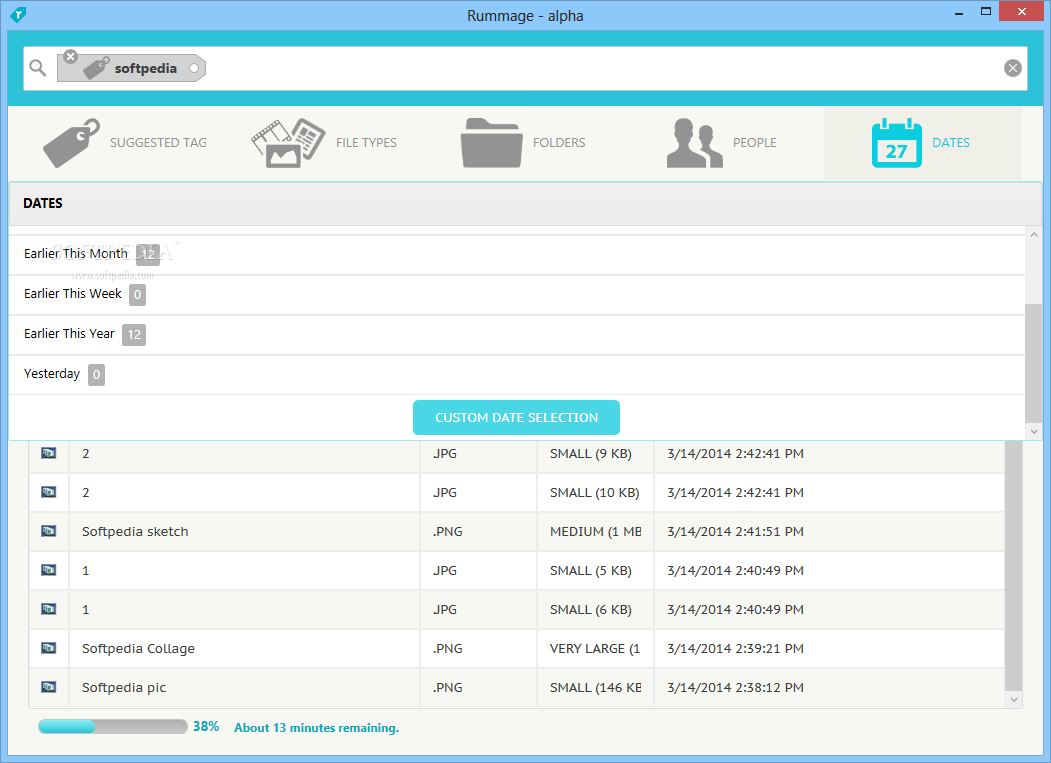Click the Rummage app logo in title bar
Viewport: 1051px width, 763px height.
(x=18, y=14)
